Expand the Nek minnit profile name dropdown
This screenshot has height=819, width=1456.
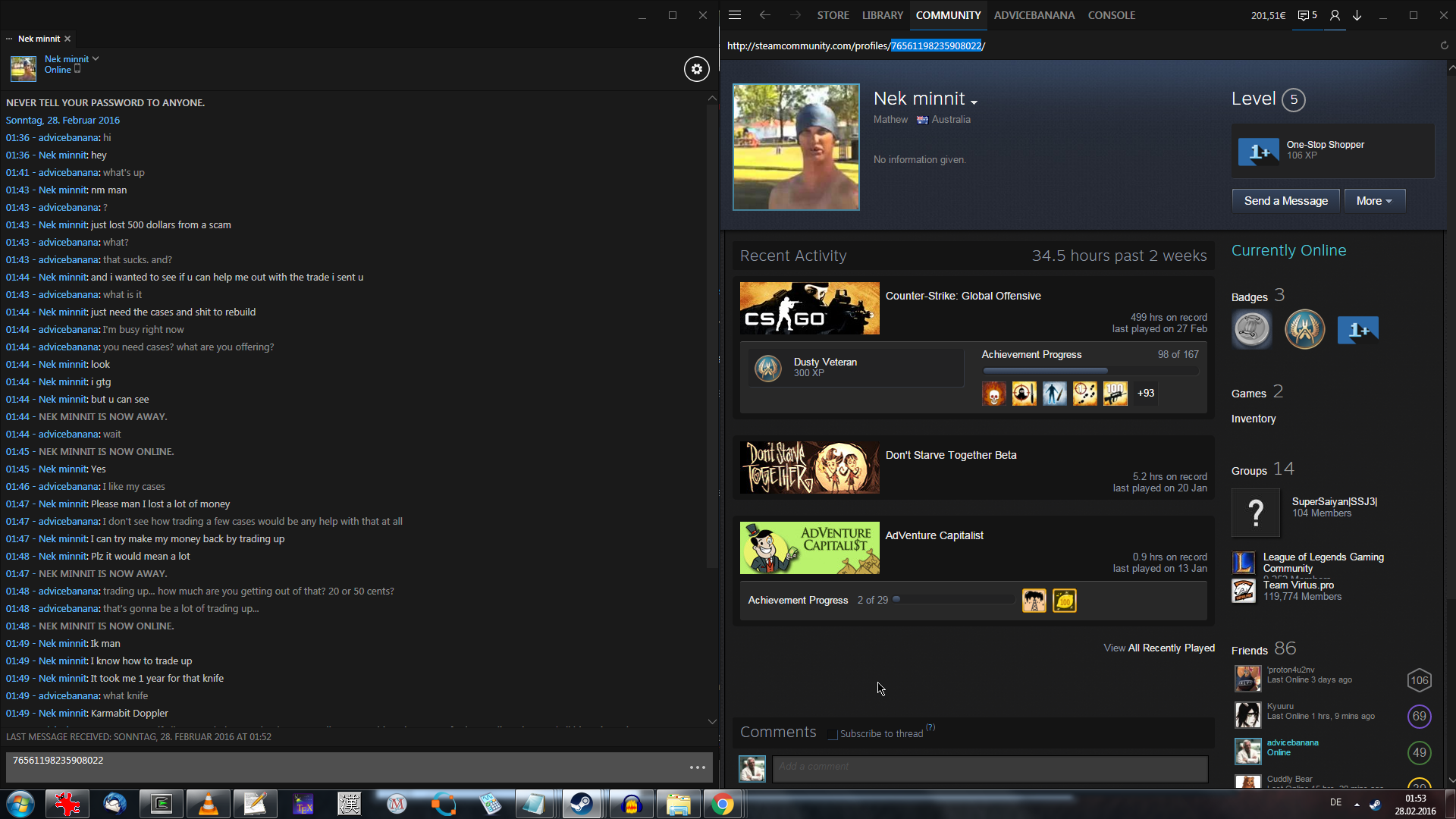point(974,102)
